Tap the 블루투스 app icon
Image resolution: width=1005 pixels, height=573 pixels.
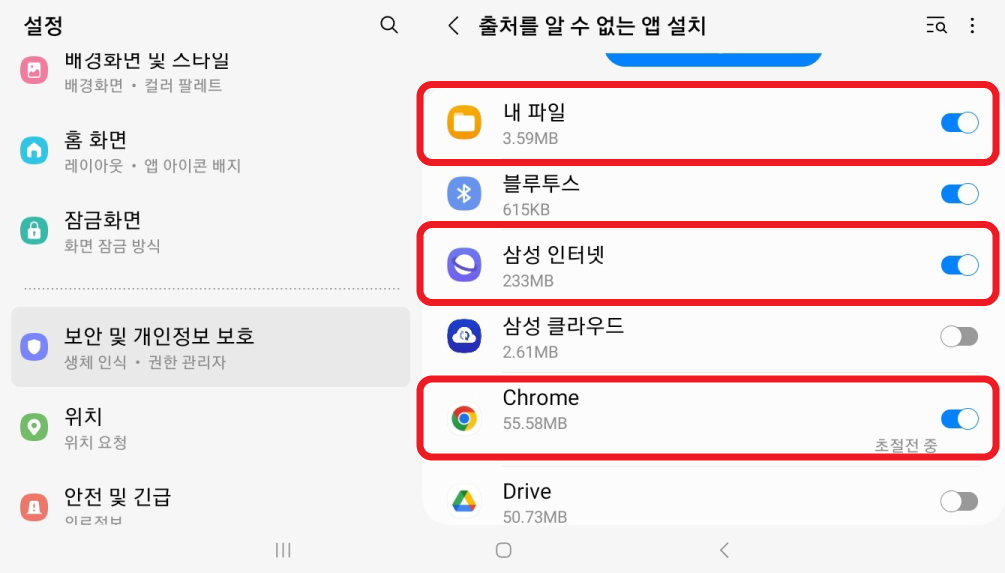click(x=464, y=194)
